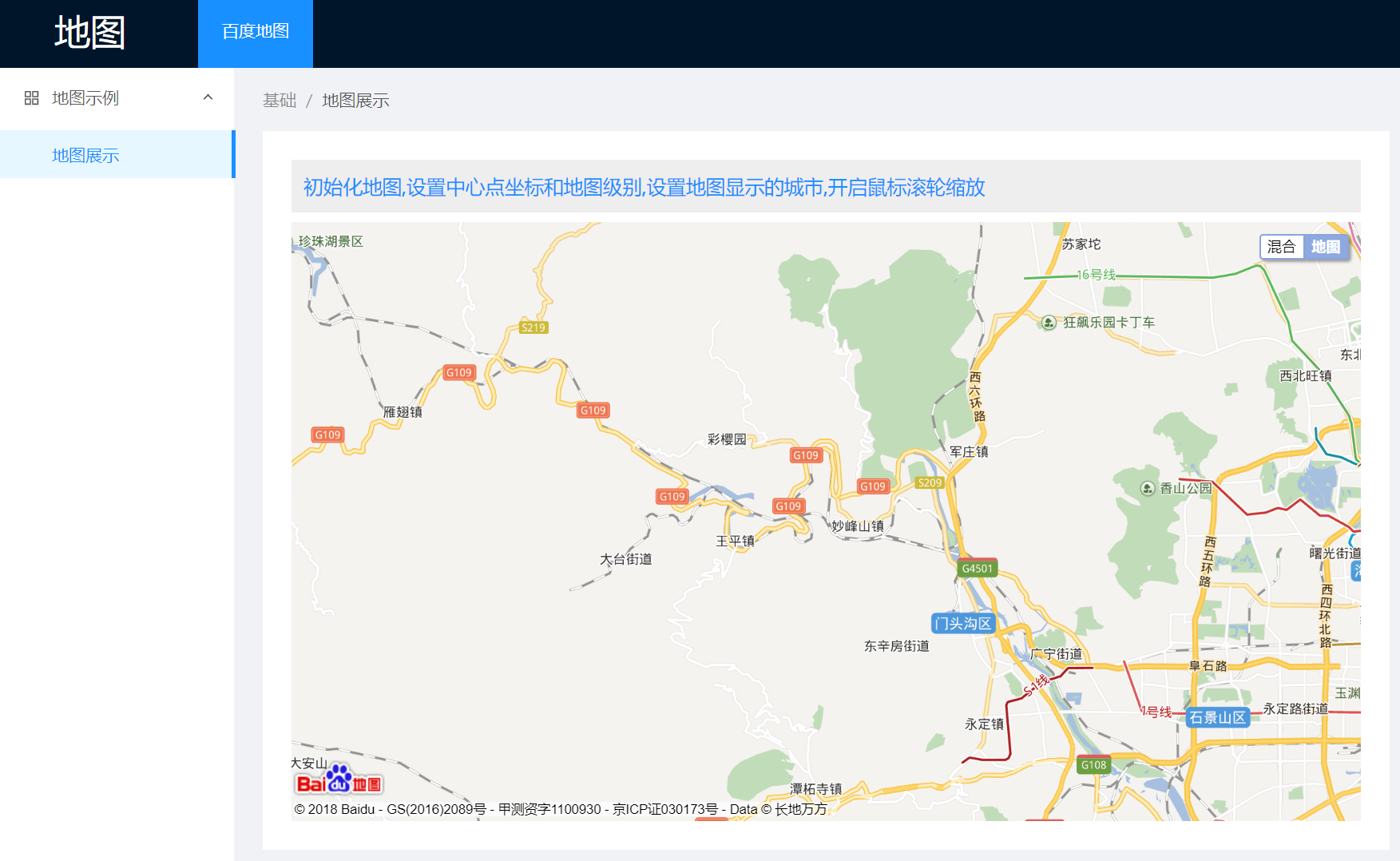Screen dimensions: 1400x861
Task: Click the 广宁街道 map label
Action: [1057, 653]
